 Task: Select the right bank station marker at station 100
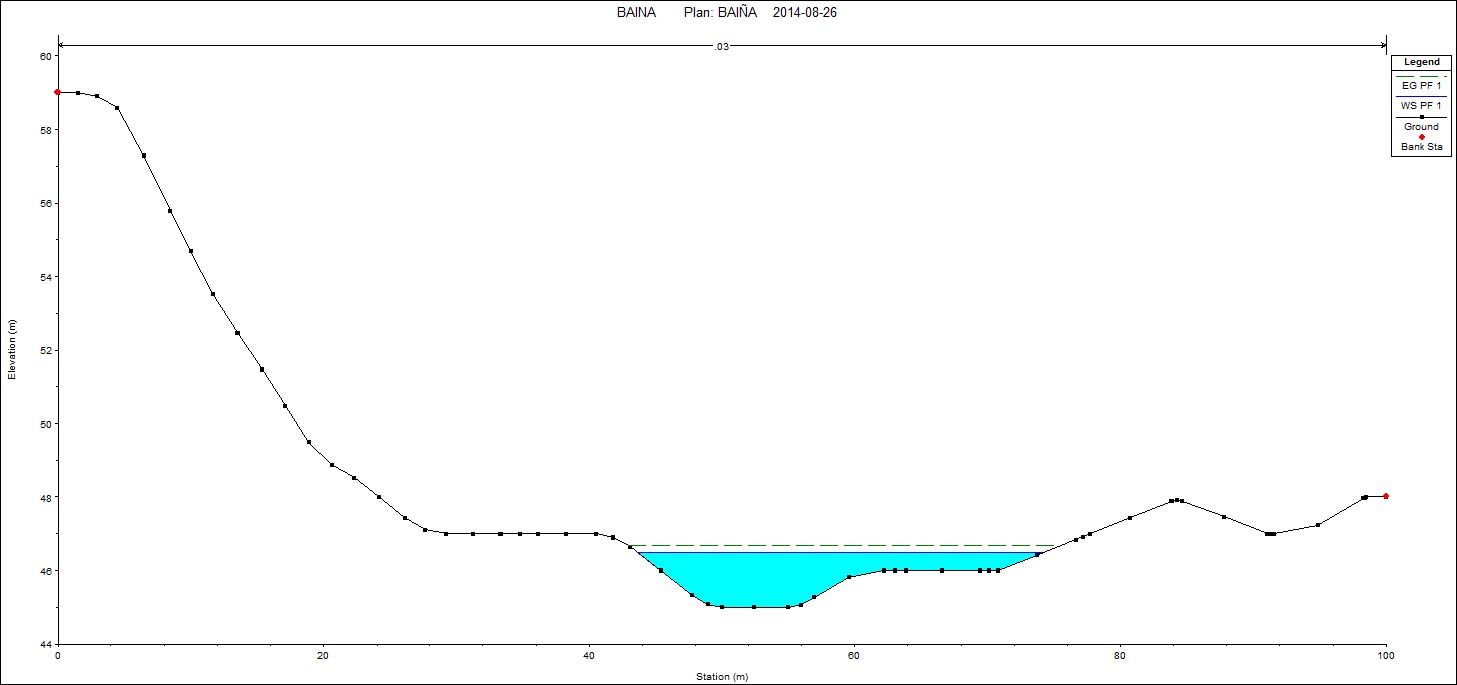pyautogui.click(x=1386, y=496)
